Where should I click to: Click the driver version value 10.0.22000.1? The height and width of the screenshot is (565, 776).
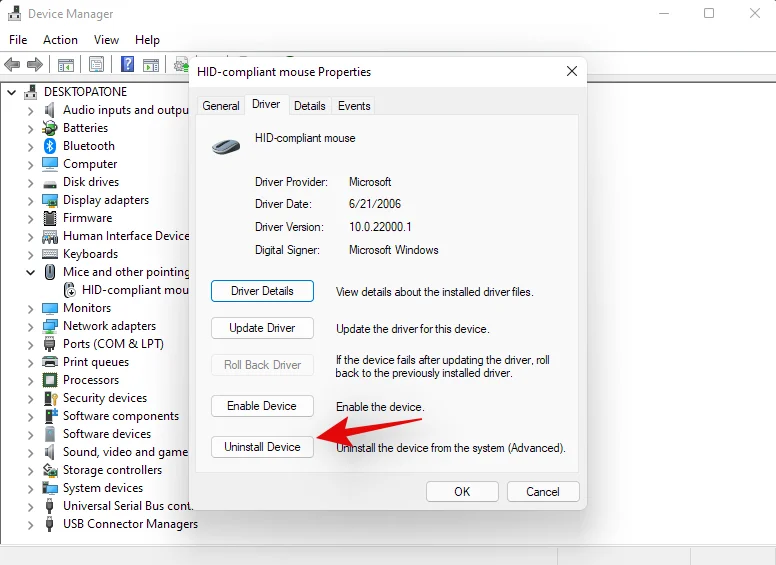click(x=380, y=227)
